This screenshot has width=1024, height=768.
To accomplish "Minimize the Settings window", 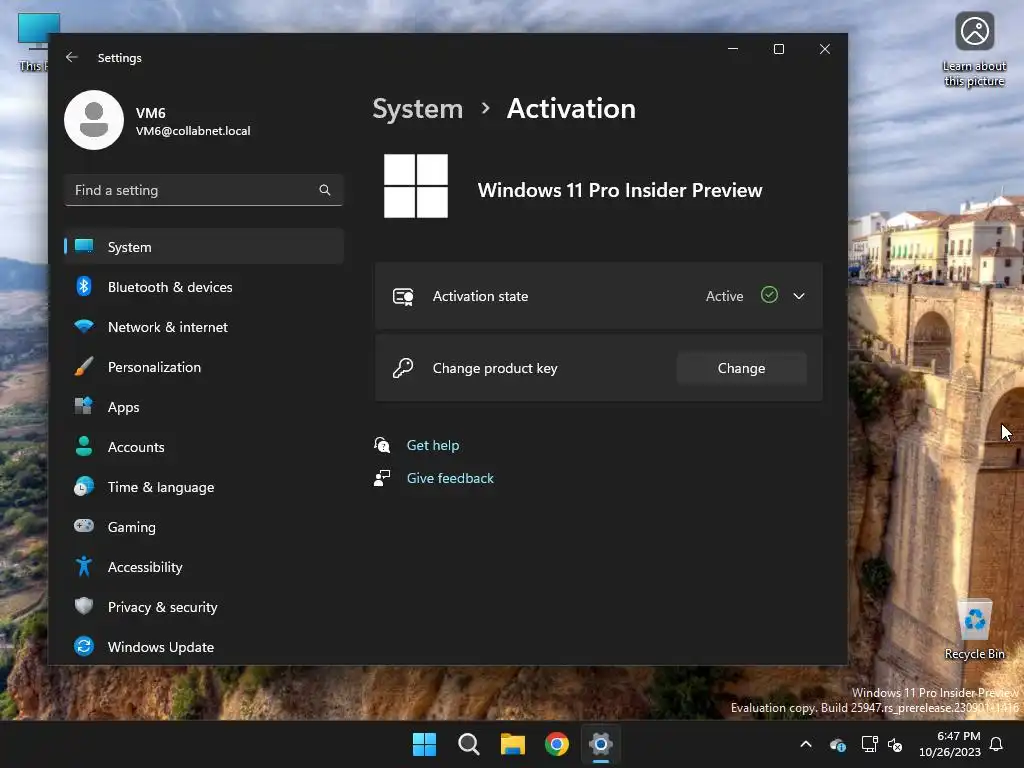I will click(x=733, y=49).
